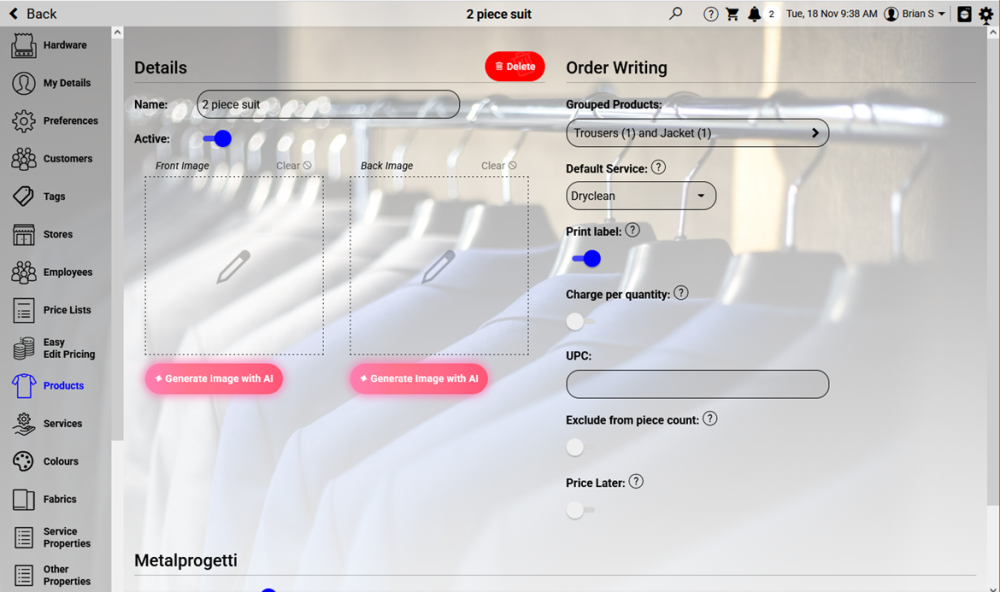Viewport: 1000px width, 592px height.
Task: Open the settings gear icon
Action: click(986, 14)
